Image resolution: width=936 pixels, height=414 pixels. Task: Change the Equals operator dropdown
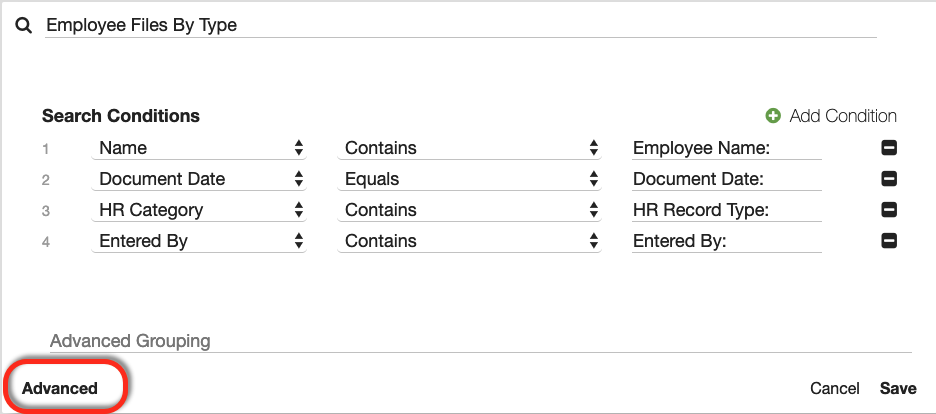point(470,179)
